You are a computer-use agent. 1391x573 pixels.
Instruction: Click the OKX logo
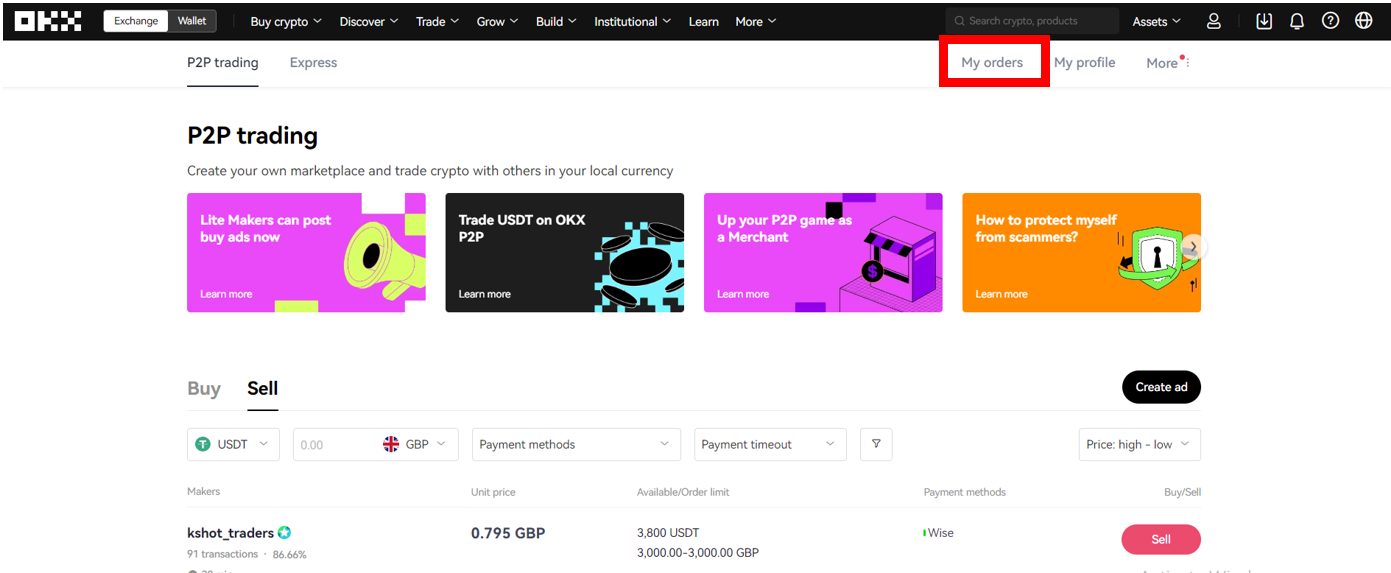[47, 21]
